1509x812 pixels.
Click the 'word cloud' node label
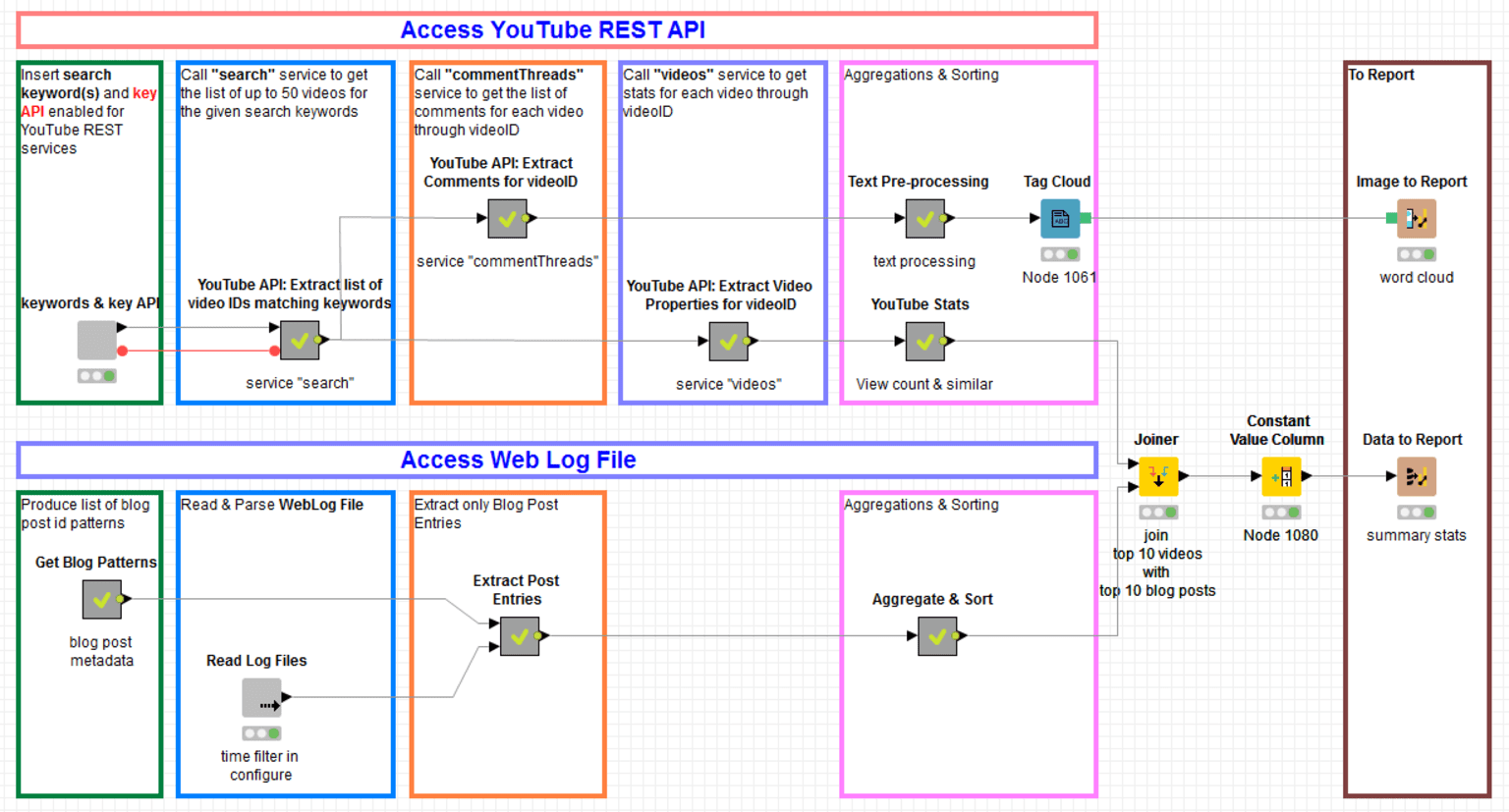[1417, 278]
